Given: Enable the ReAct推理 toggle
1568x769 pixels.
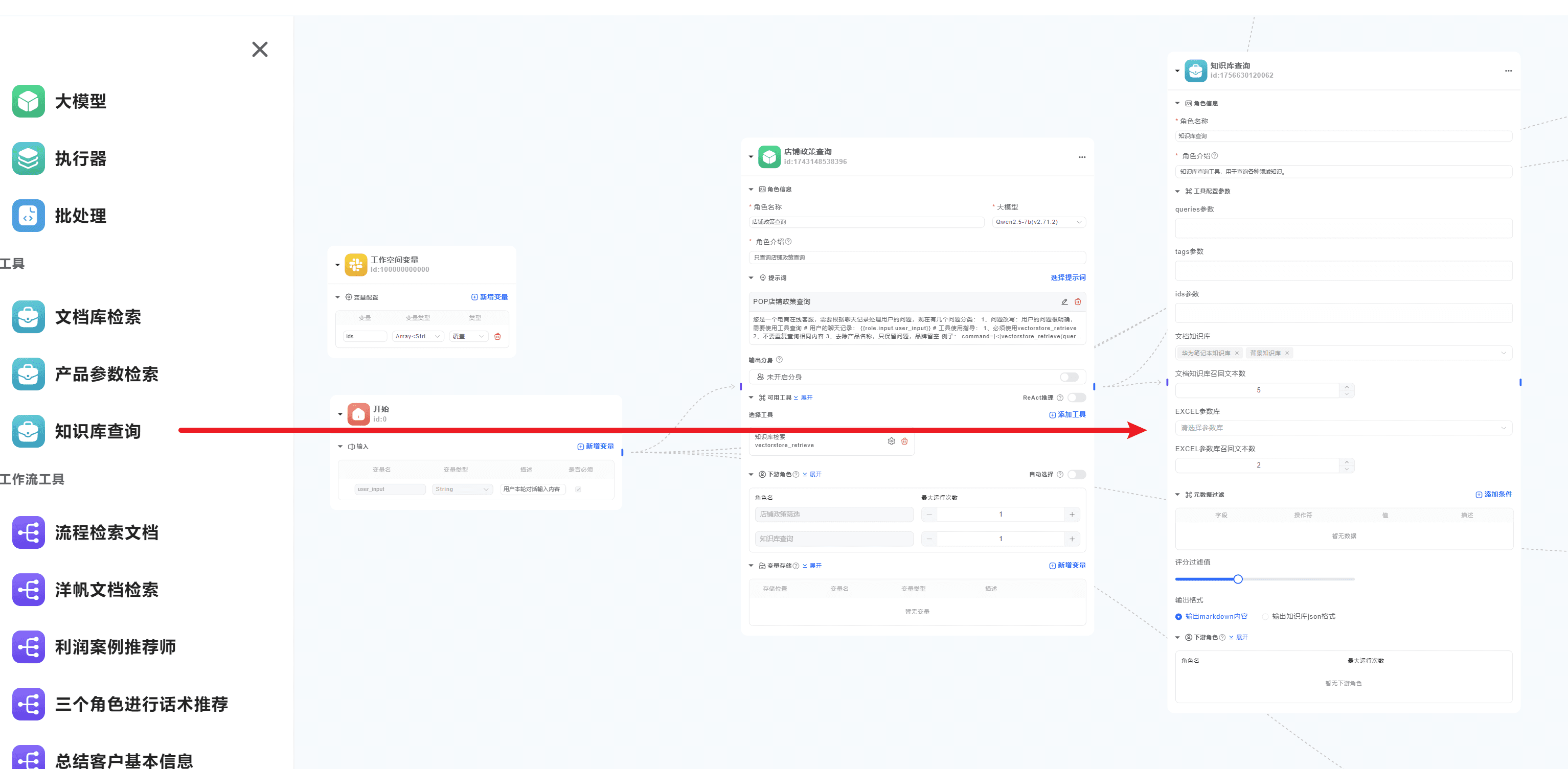Looking at the screenshot, I should (x=1076, y=398).
